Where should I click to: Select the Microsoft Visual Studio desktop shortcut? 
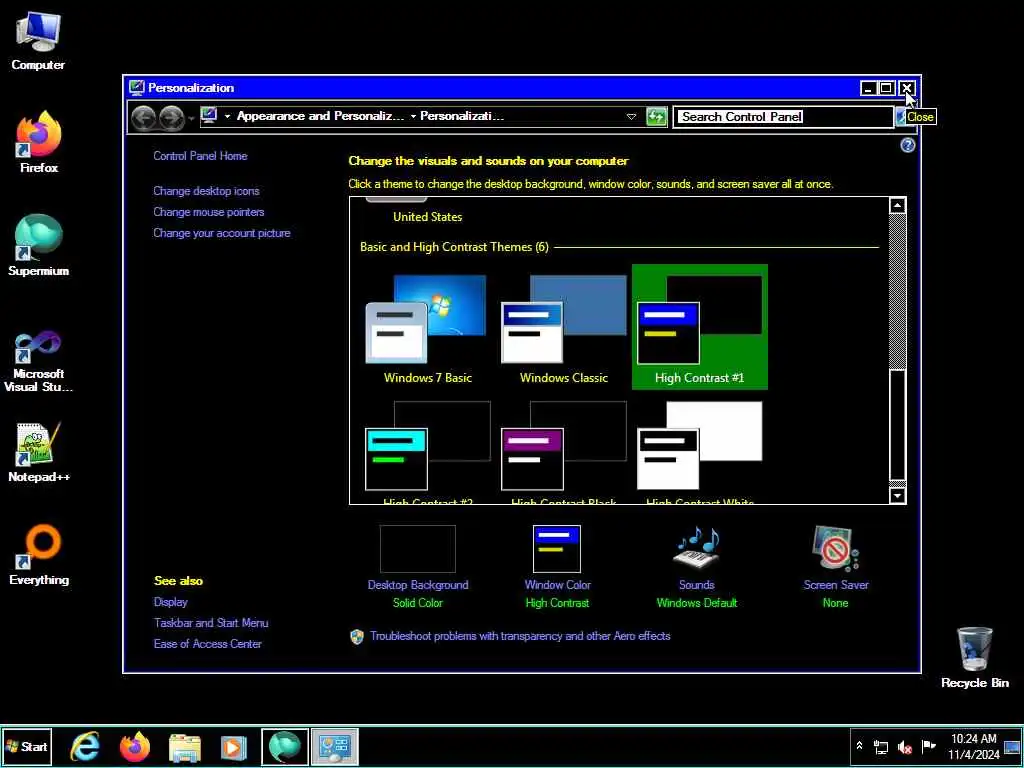[38, 361]
